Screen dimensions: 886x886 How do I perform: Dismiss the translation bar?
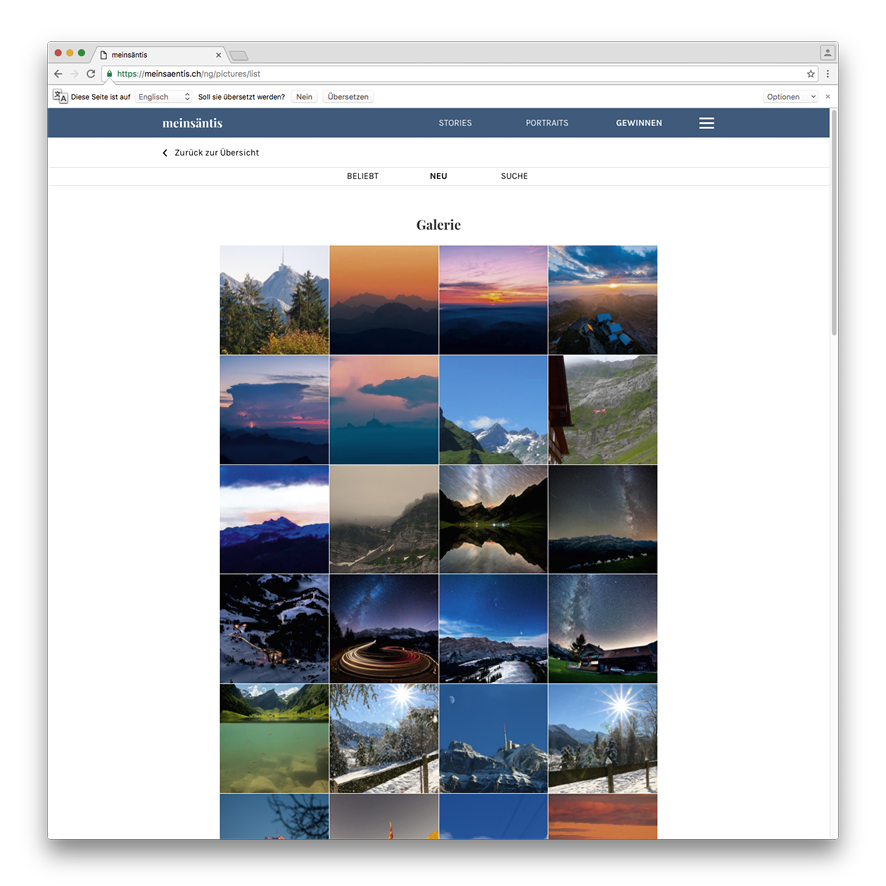(x=828, y=97)
